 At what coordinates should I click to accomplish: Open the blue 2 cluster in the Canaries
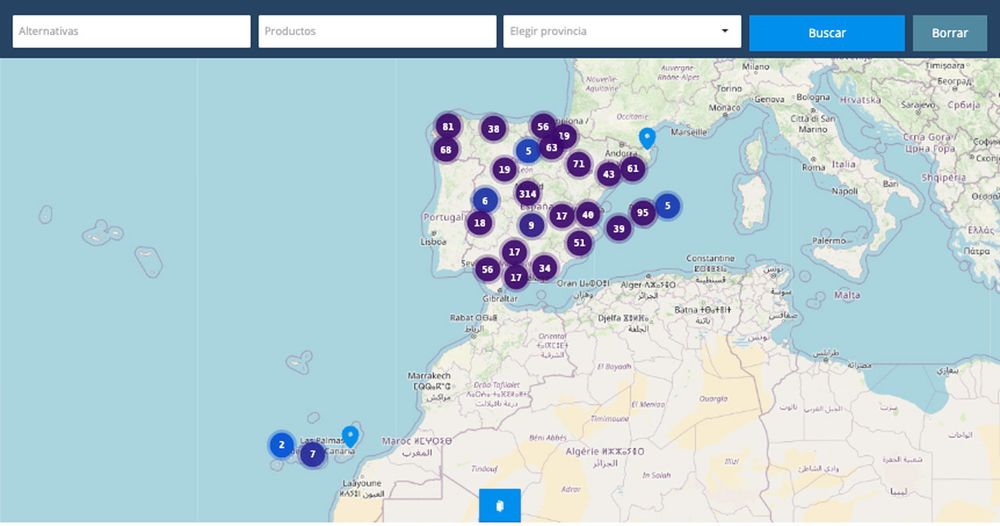[x=282, y=444]
